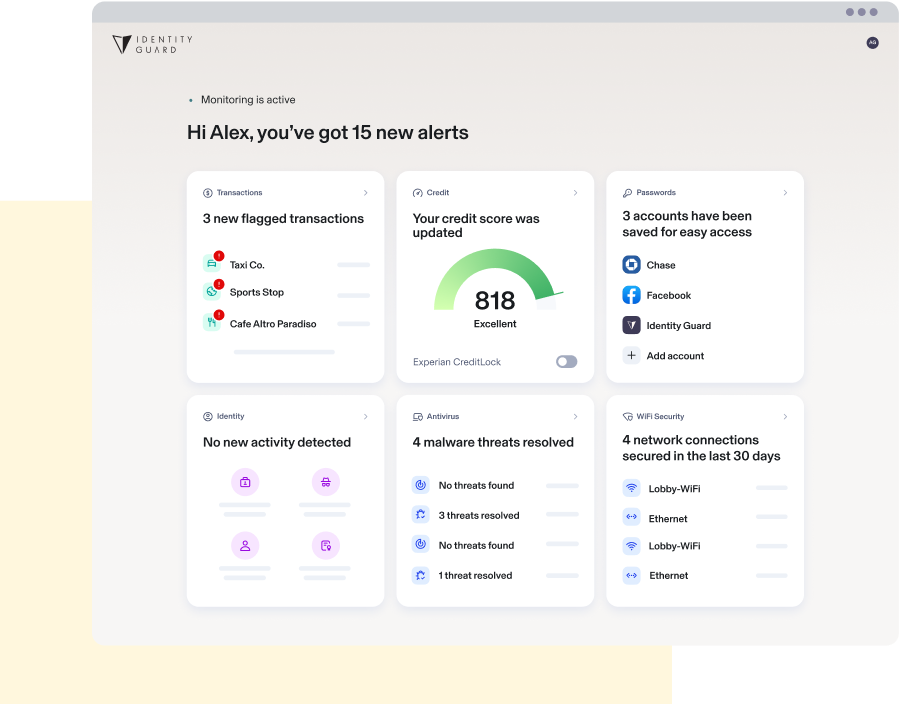Select the Identity Guard icon in Passwords list

631,325
